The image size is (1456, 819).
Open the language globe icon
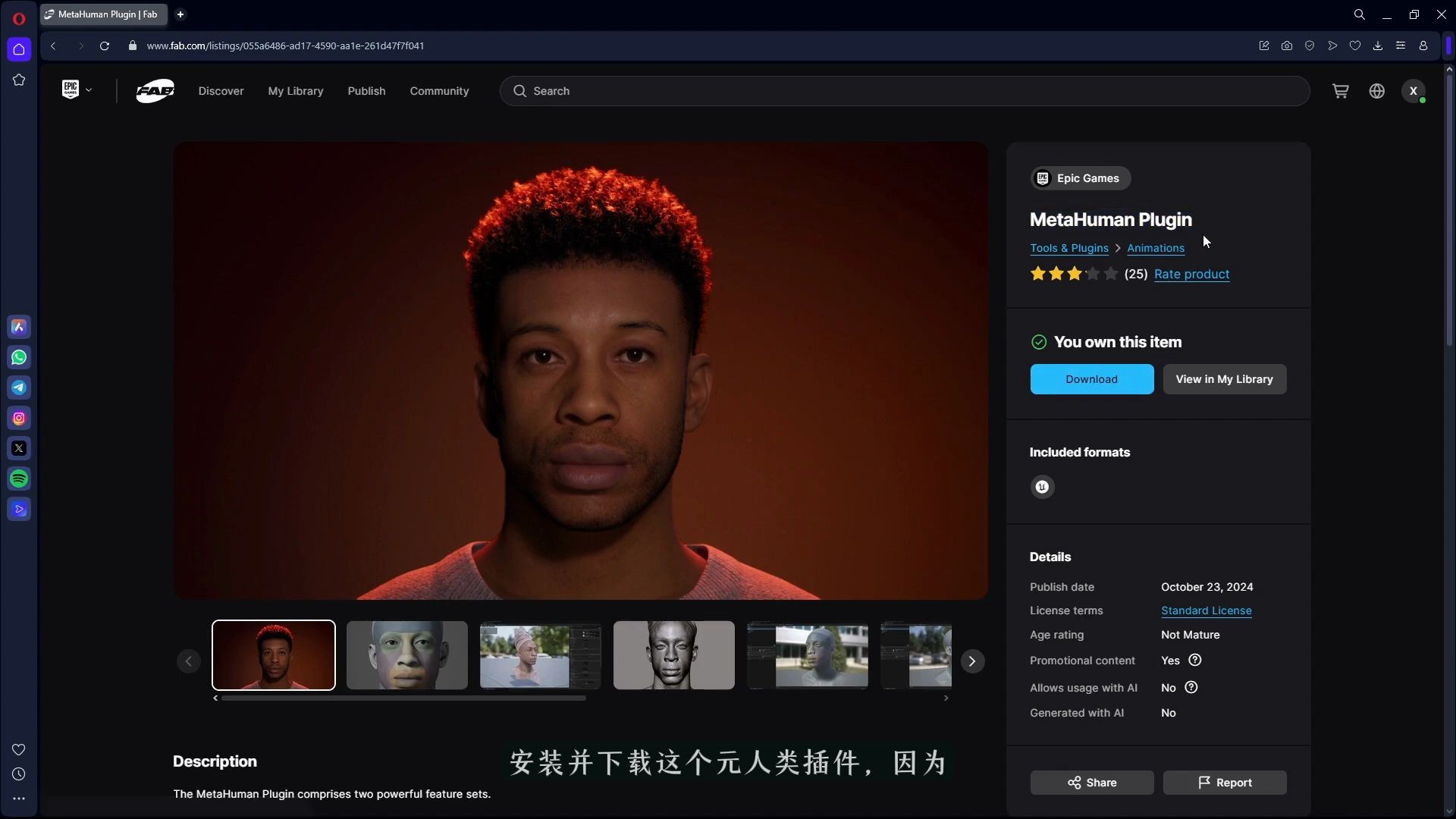1377,91
